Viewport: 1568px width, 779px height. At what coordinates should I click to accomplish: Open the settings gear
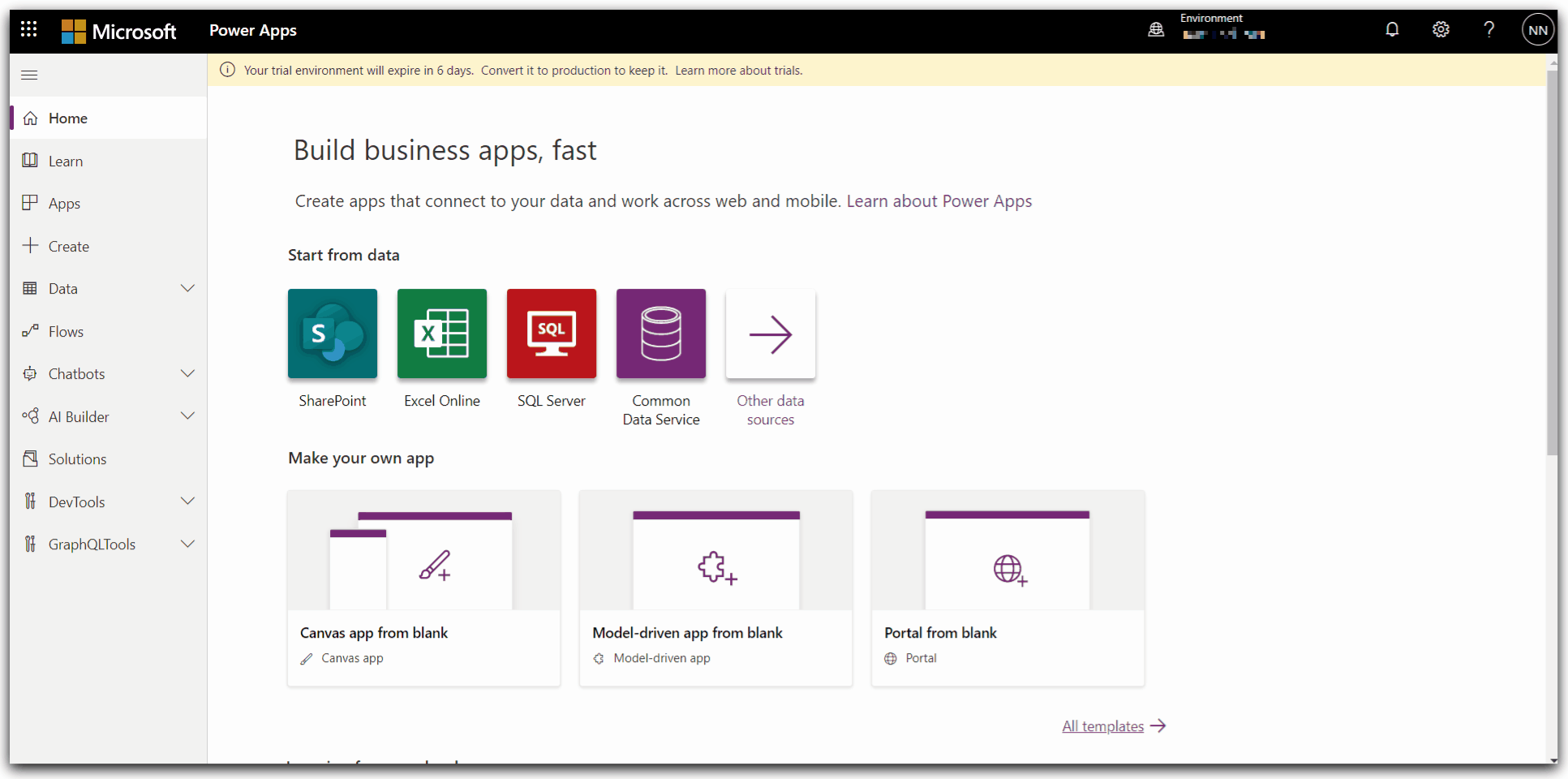tap(1441, 30)
